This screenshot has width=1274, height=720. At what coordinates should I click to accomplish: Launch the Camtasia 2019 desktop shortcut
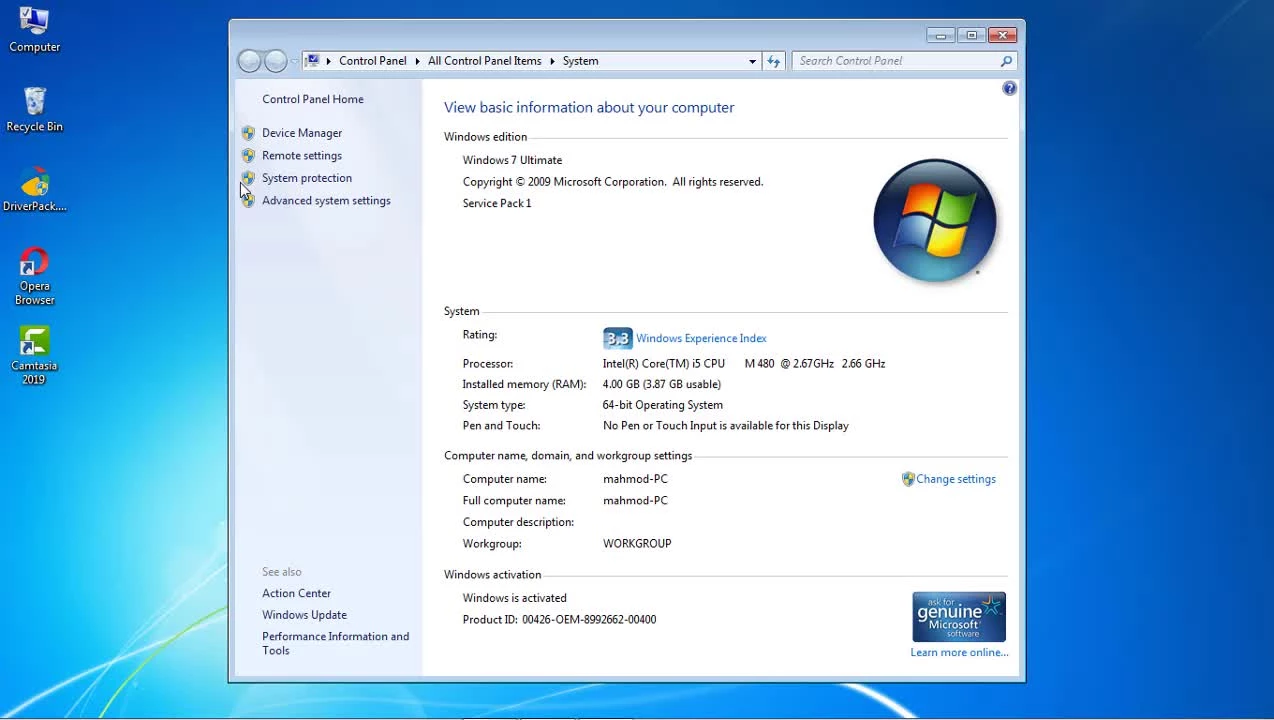click(34, 356)
